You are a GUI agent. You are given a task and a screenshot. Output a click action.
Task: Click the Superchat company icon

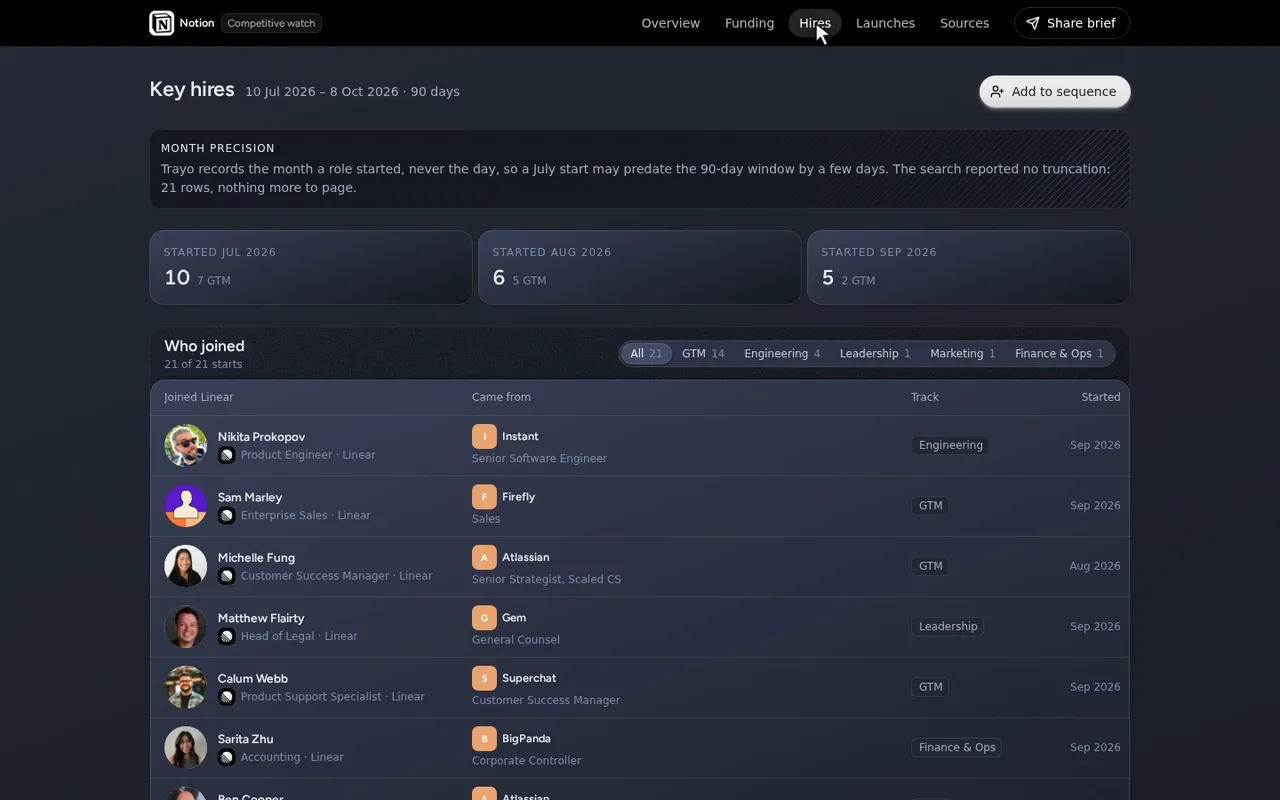point(484,678)
